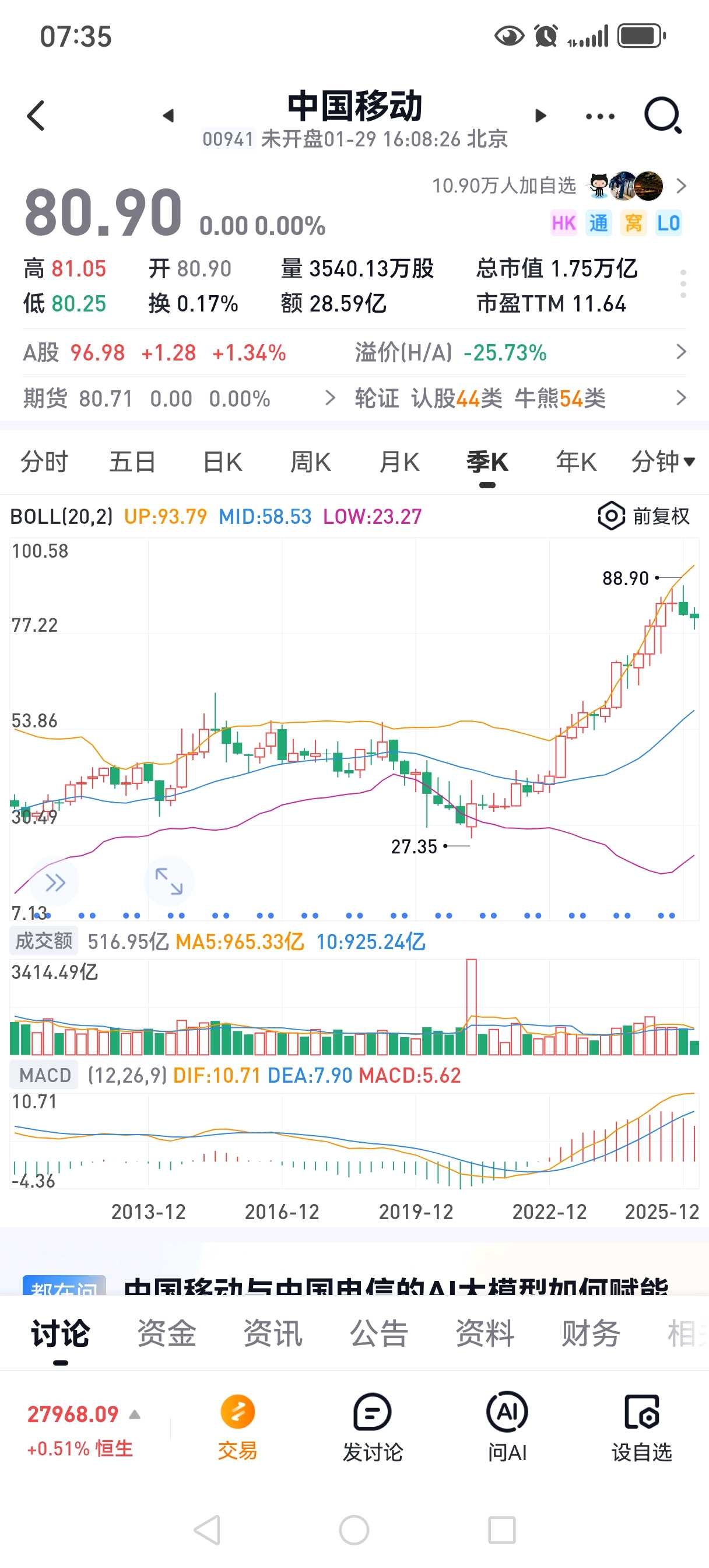Open watchlist followers chevron
The height and width of the screenshot is (1568, 709).
pyautogui.click(x=681, y=185)
